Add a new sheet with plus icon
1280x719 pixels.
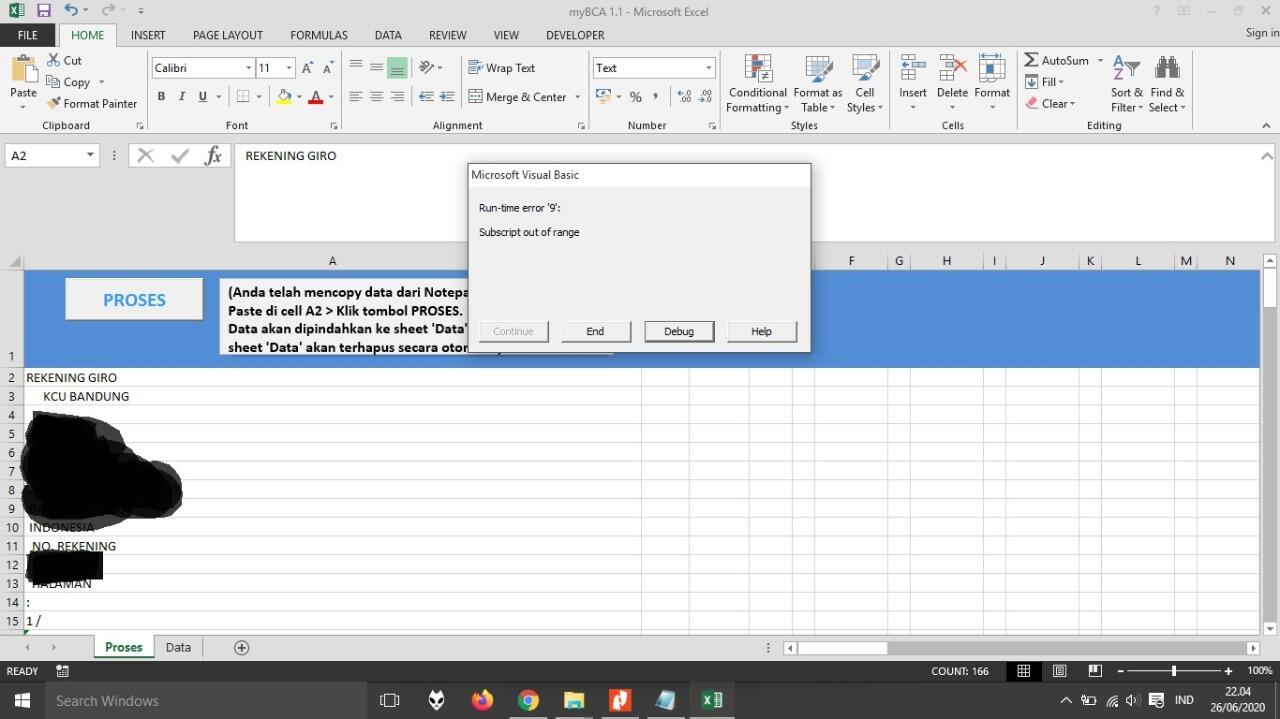241,647
